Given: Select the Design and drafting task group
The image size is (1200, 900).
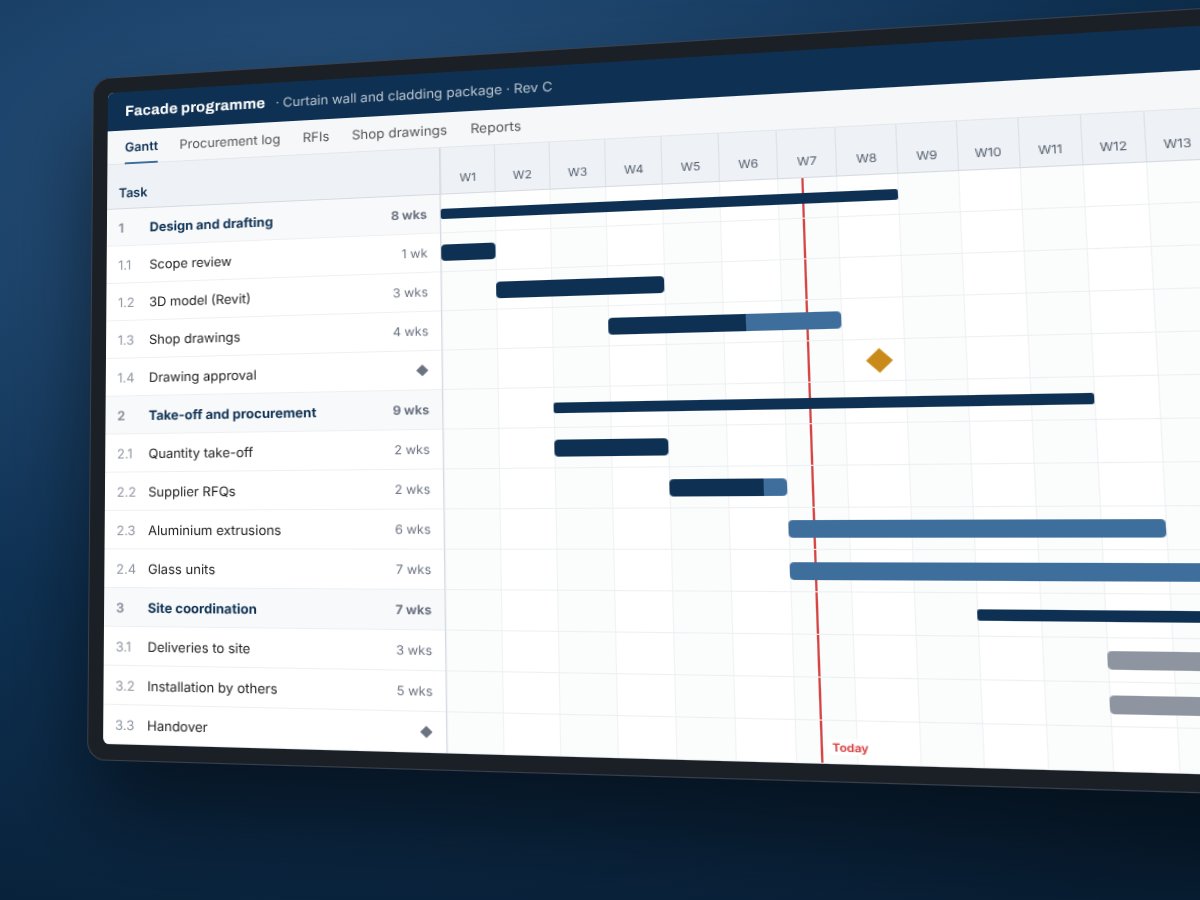Looking at the screenshot, I should tap(211, 224).
